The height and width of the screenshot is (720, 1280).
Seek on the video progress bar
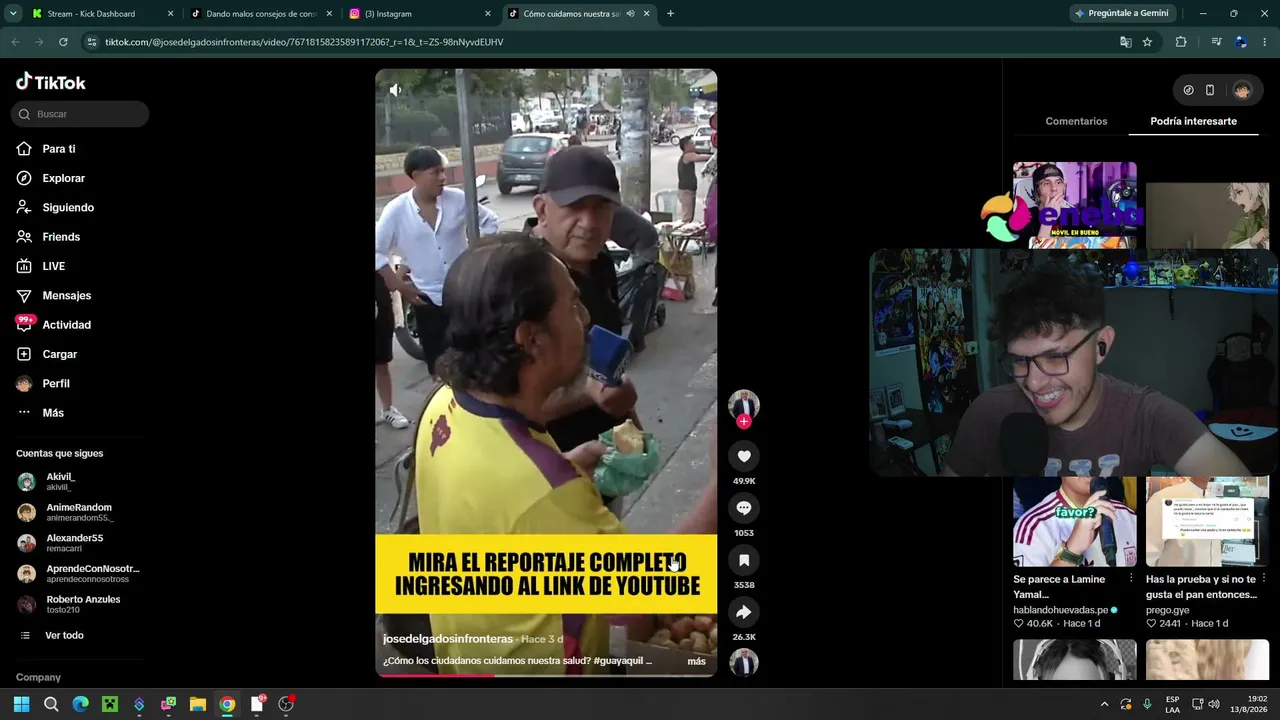coord(546,675)
